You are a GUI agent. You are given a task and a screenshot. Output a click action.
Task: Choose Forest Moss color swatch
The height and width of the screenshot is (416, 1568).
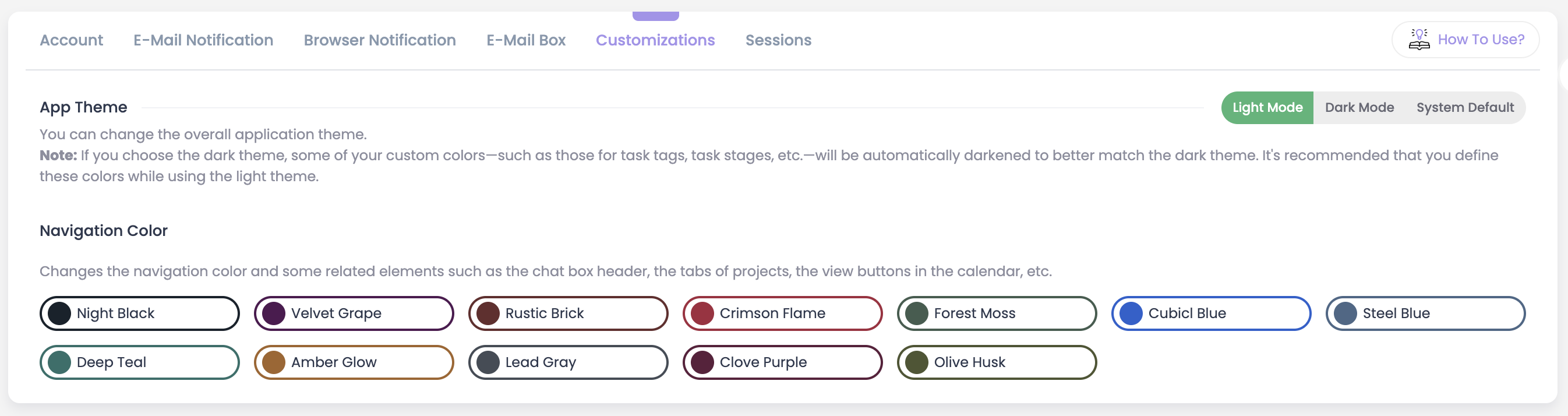point(997,313)
